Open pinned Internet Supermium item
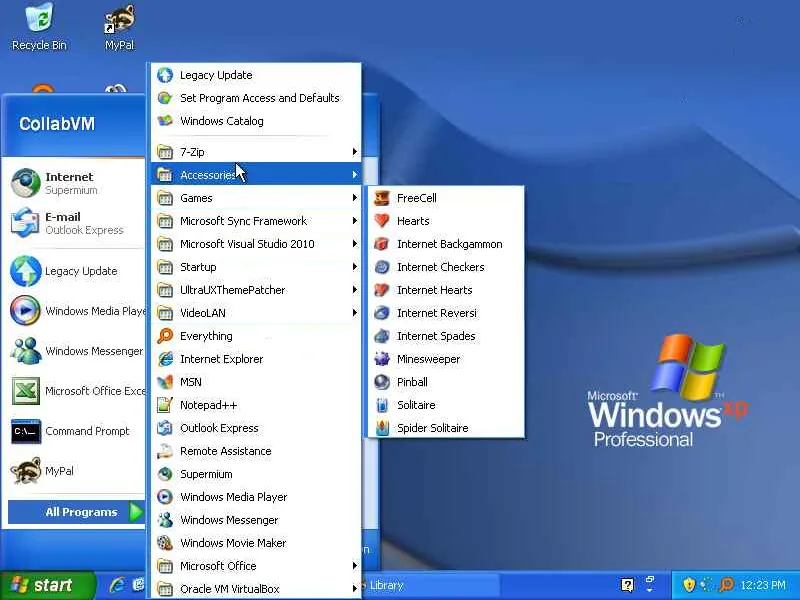Viewport: 800px width, 600px height. tap(77, 183)
